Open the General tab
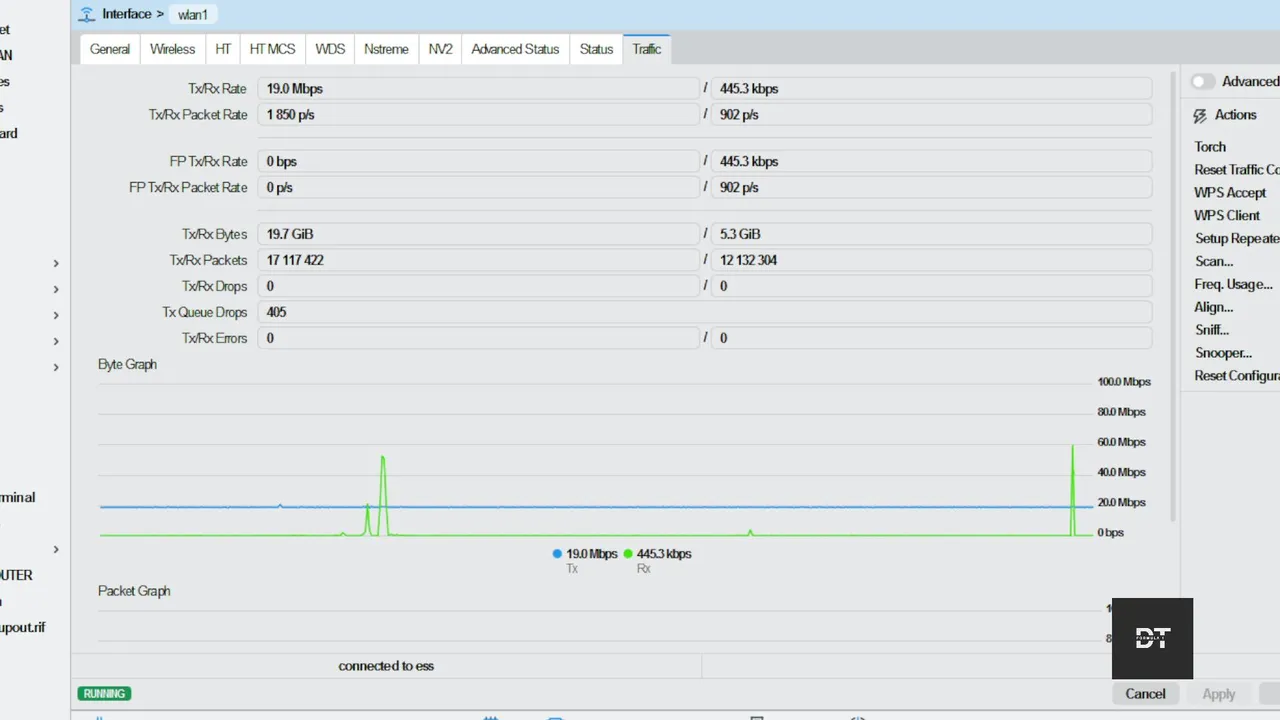This screenshot has height=720, width=1280. (x=110, y=49)
